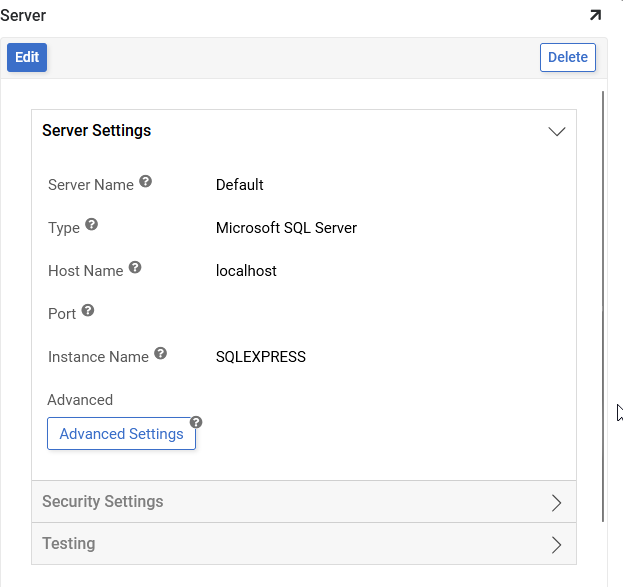Screen dimensions: 623x587
Task: Select the Security Settings header label
Action: click(102, 502)
